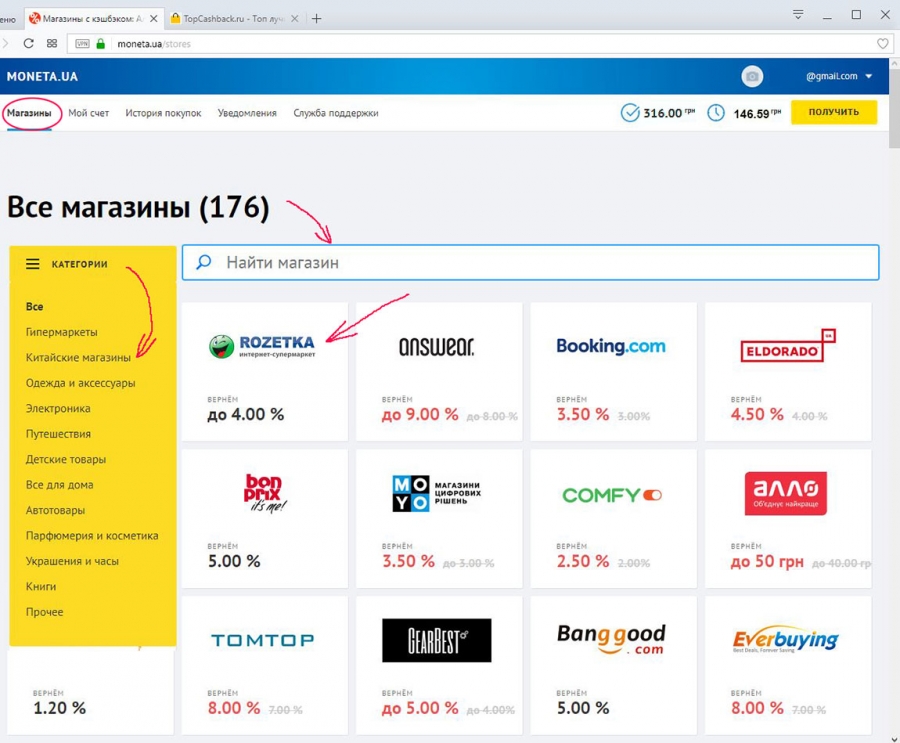This screenshot has height=743, width=900.
Task: Click the ПОЛУЧИТЬ button
Action: click(833, 112)
